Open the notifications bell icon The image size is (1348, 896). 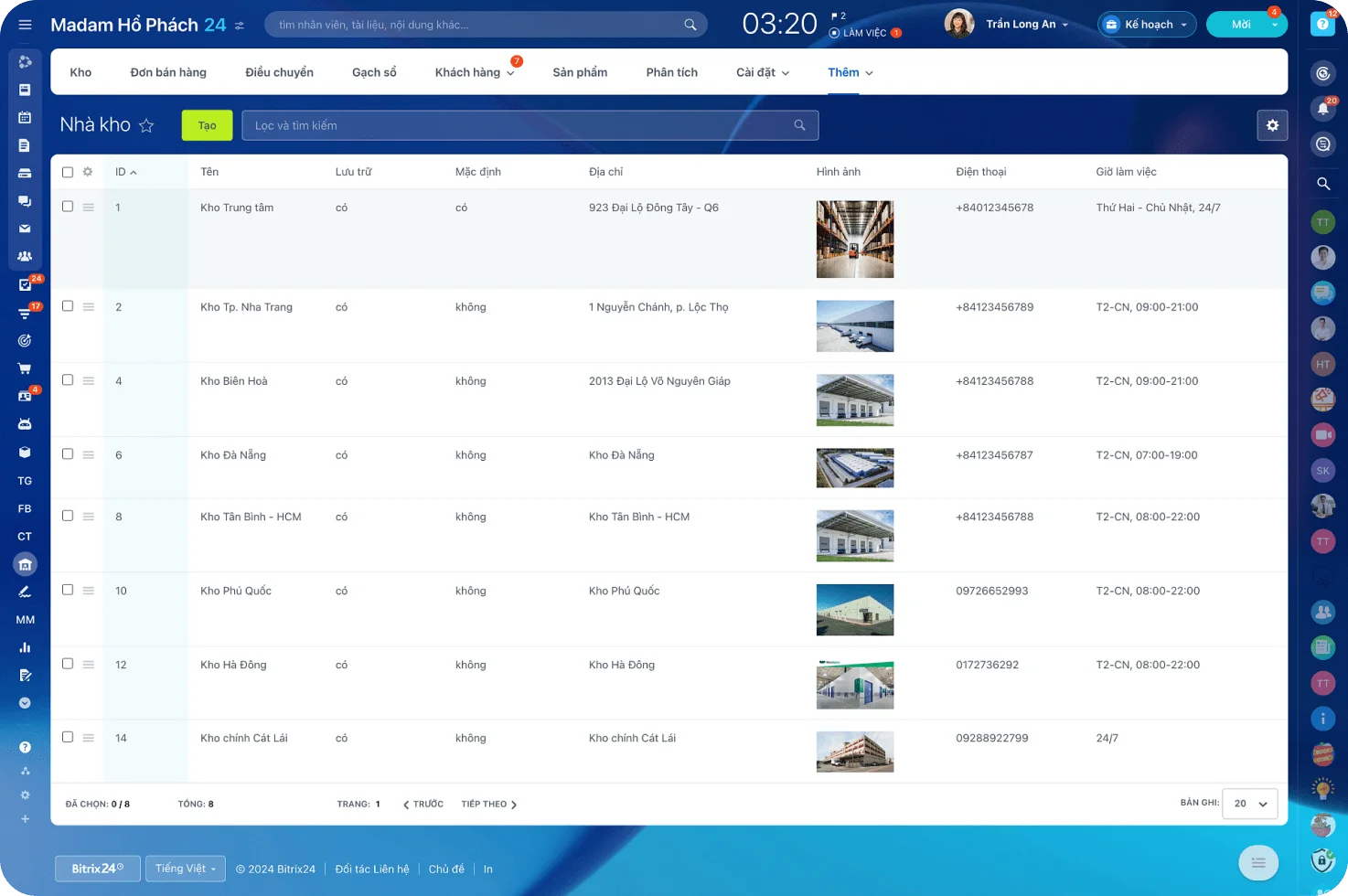(x=1322, y=109)
